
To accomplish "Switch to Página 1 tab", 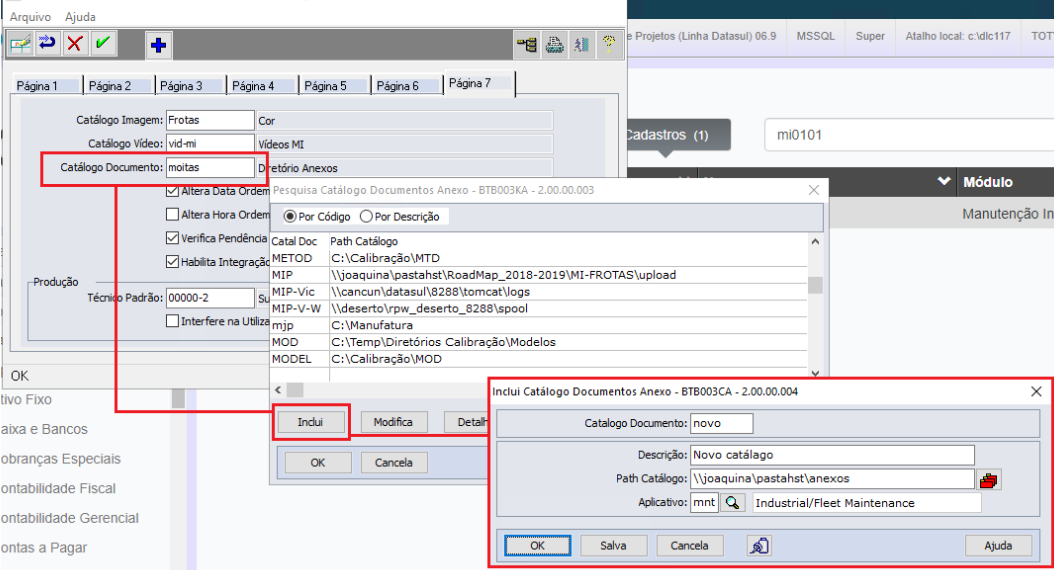I will click(46, 86).
